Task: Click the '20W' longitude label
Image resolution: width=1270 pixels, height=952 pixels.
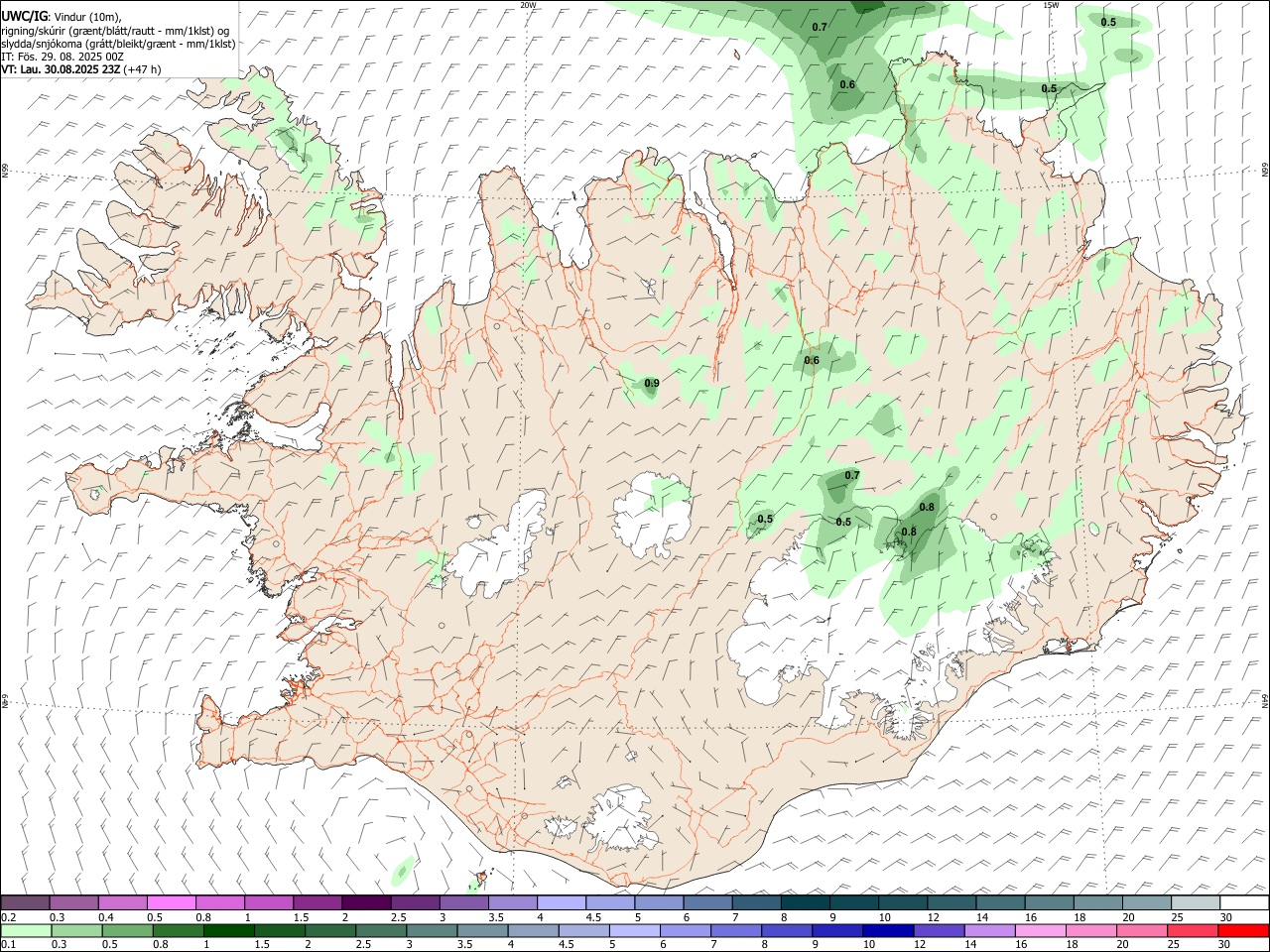Action: tap(528, 5)
